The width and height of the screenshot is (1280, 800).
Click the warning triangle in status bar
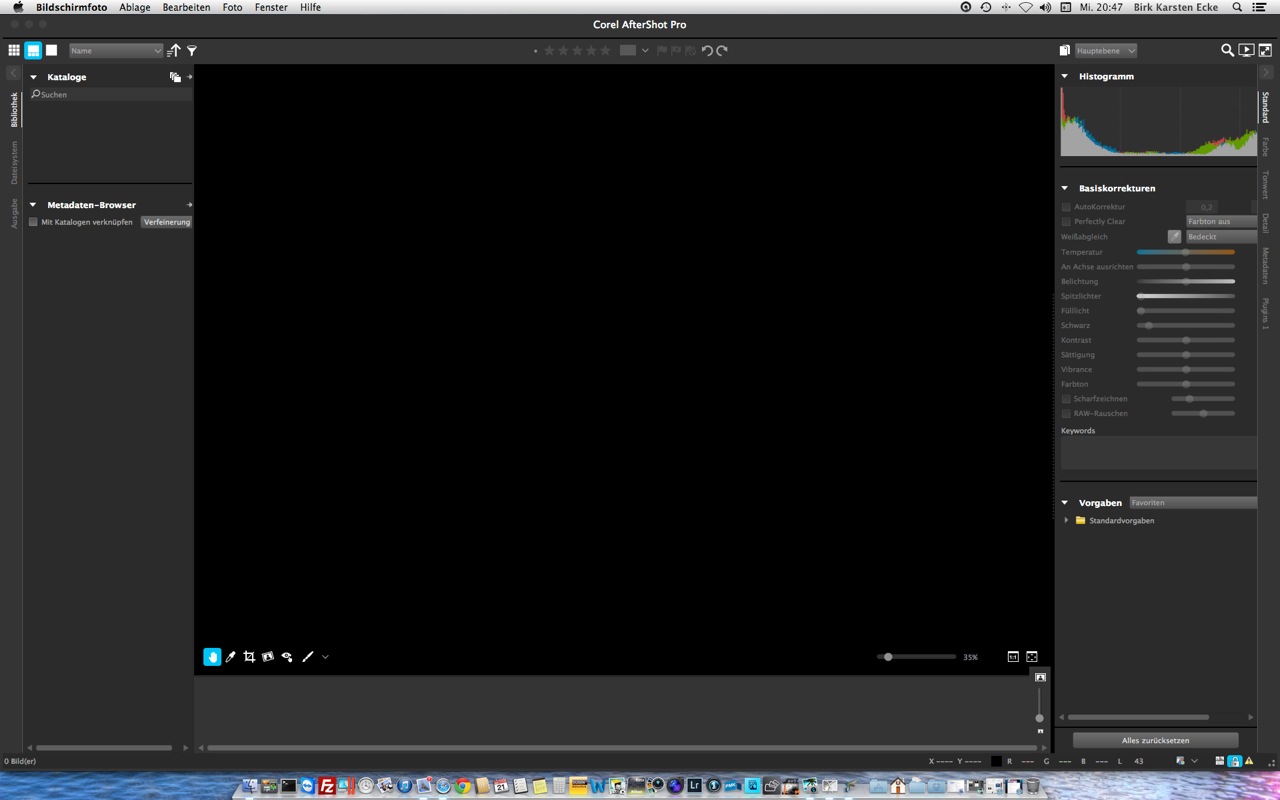coord(1249,761)
